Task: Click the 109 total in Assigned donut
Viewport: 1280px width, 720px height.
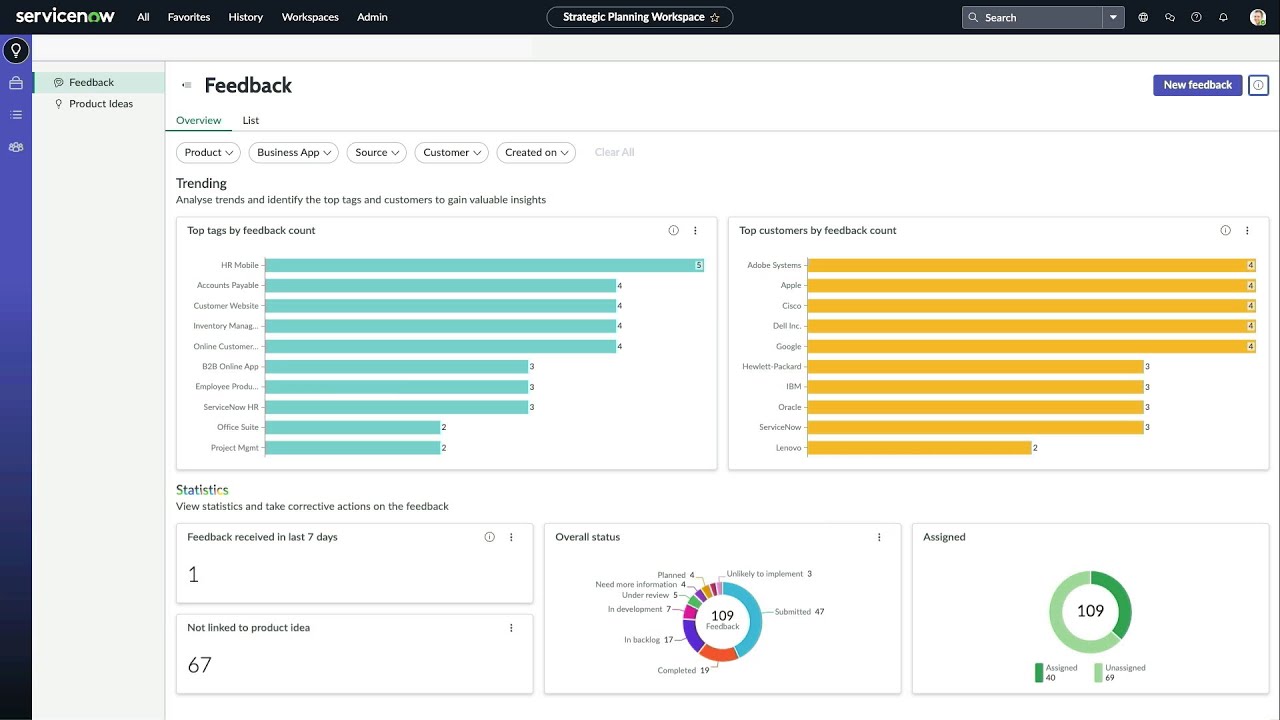Action: click(x=1090, y=611)
